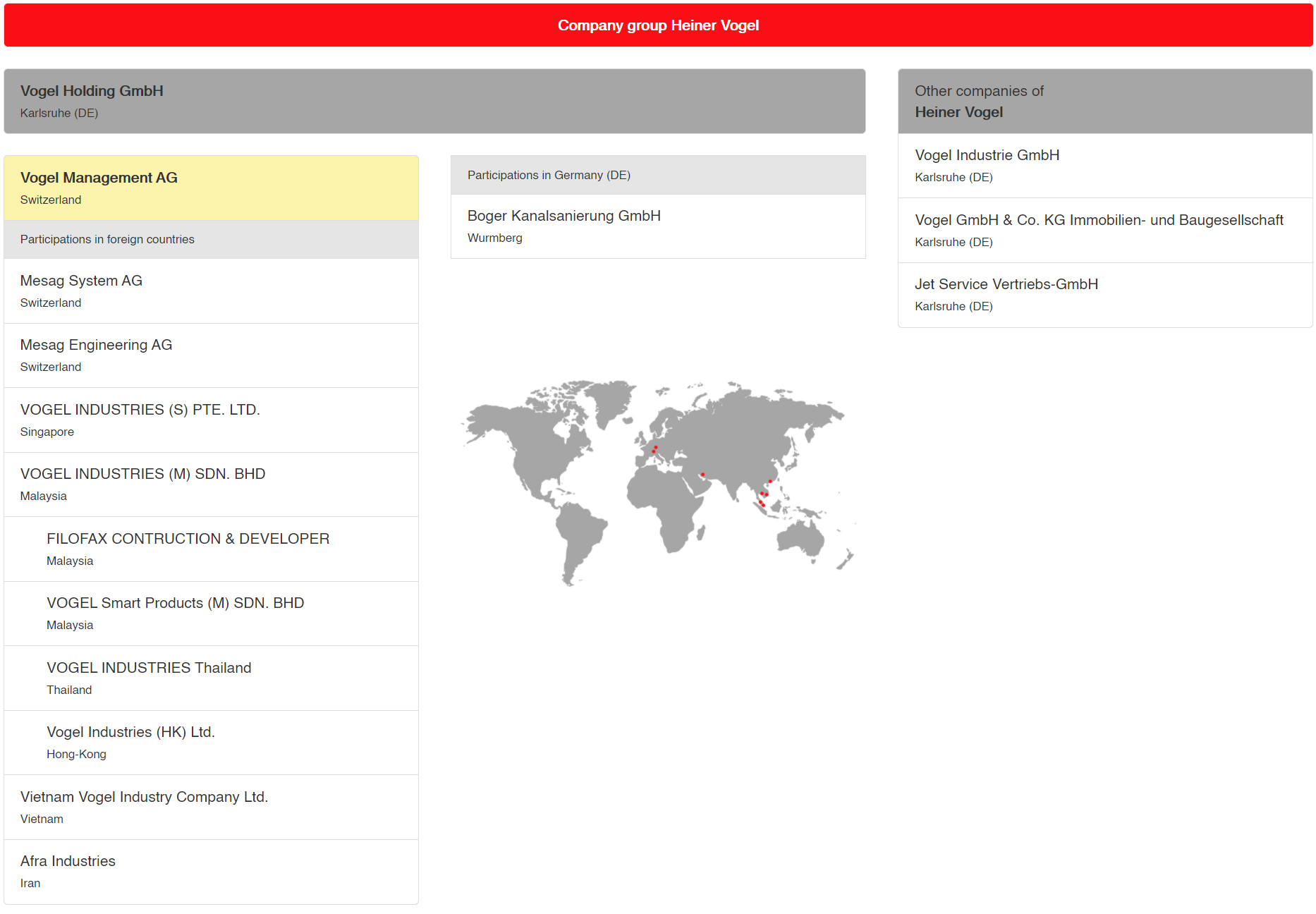Select VOGEL INDUSTRIES (M) SDN. BHD

pyautogui.click(x=142, y=474)
